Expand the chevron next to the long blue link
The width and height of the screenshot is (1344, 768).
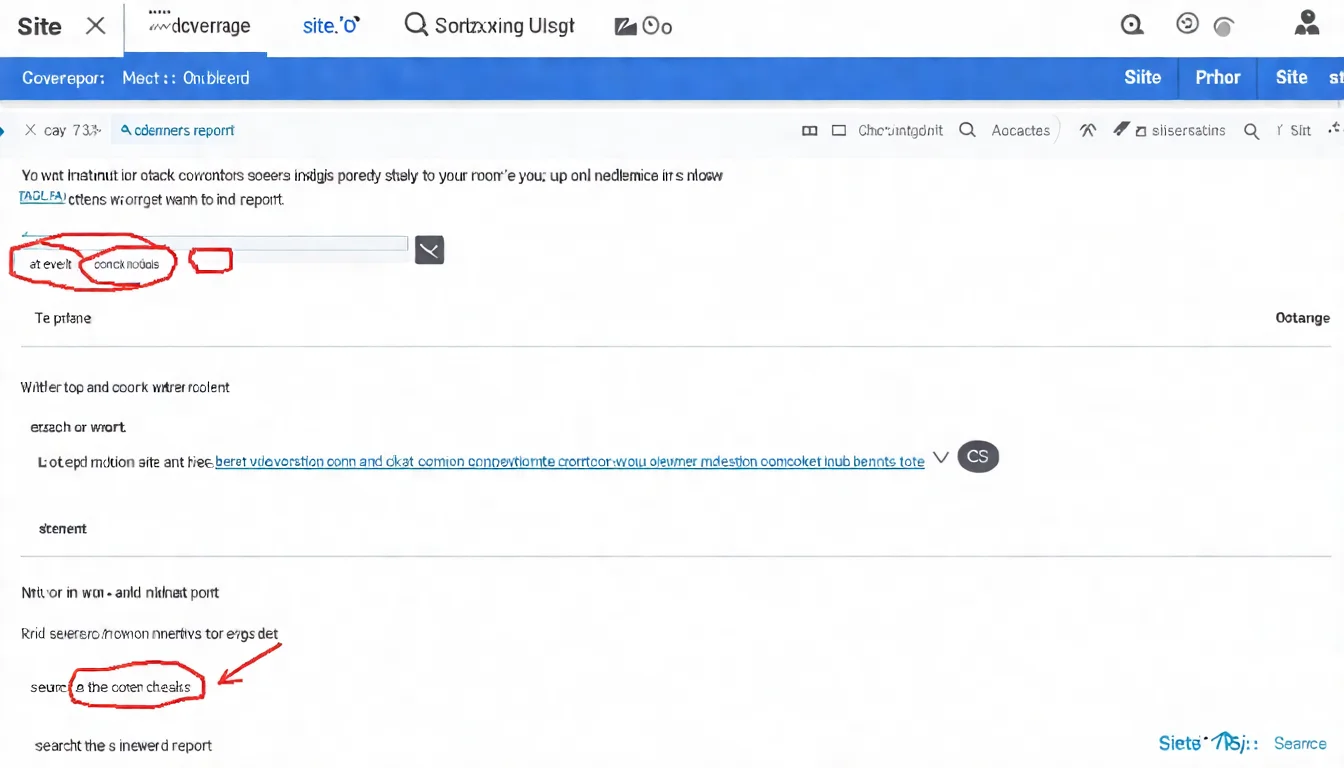click(x=941, y=457)
